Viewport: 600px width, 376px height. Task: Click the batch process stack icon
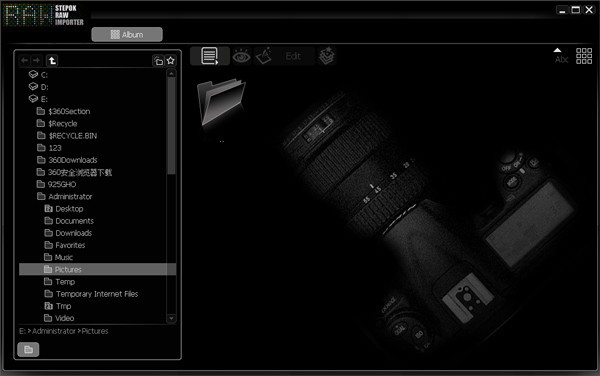tap(326, 56)
